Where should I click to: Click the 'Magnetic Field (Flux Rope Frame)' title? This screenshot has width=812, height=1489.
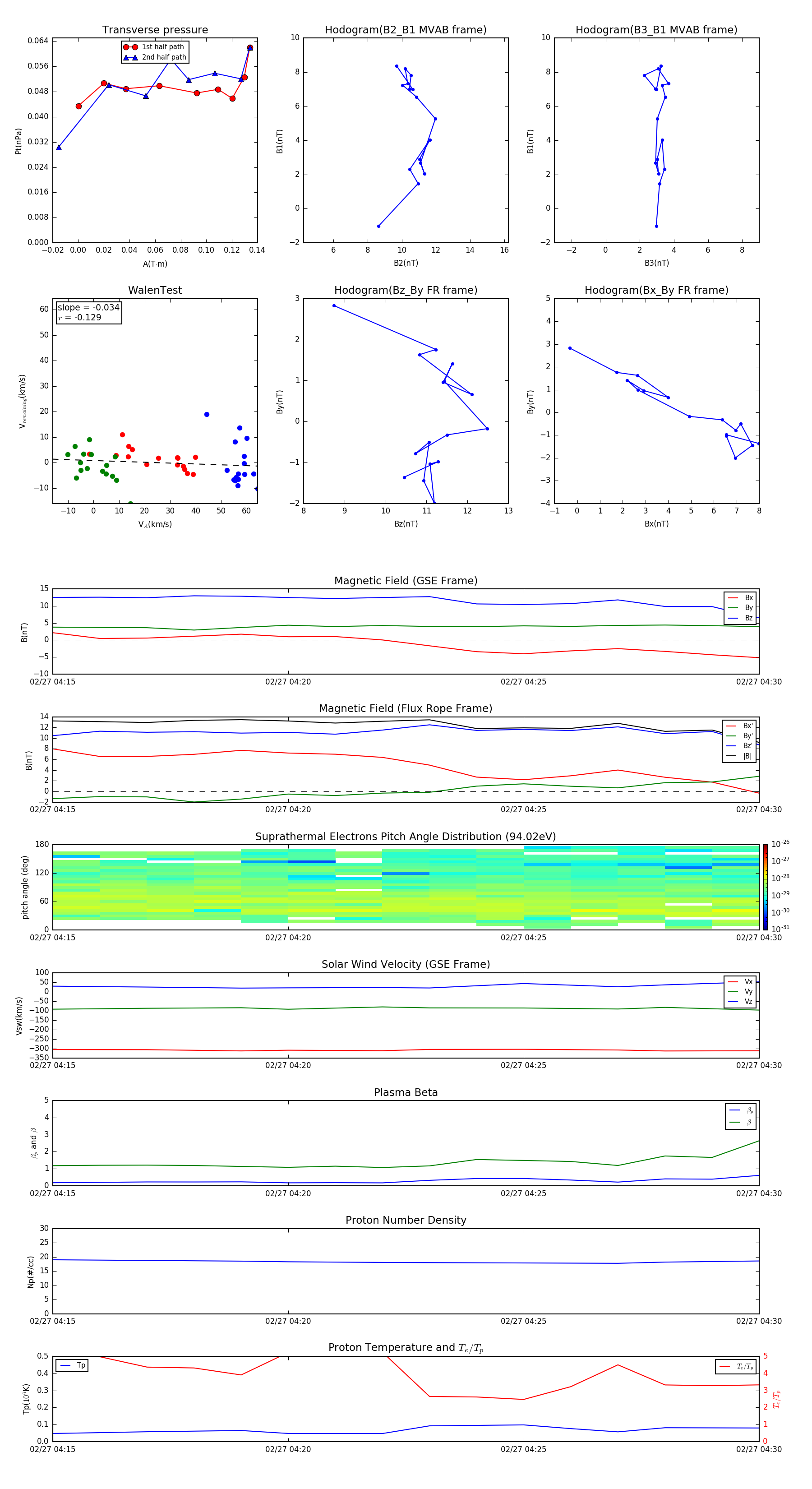(406, 709)
